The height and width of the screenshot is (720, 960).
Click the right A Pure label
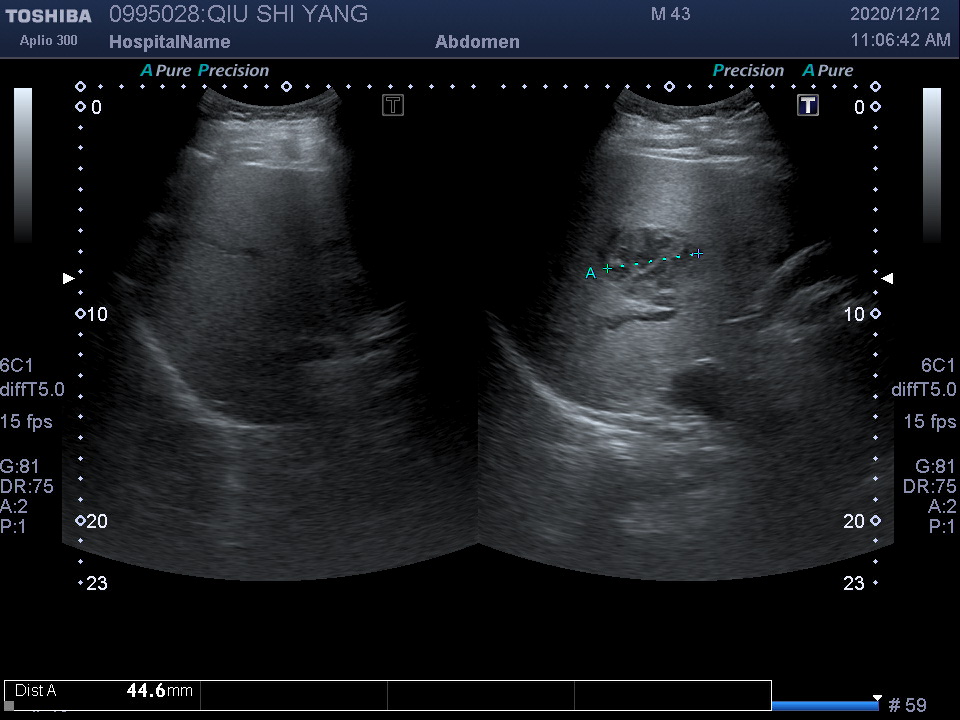pos(828,70)
